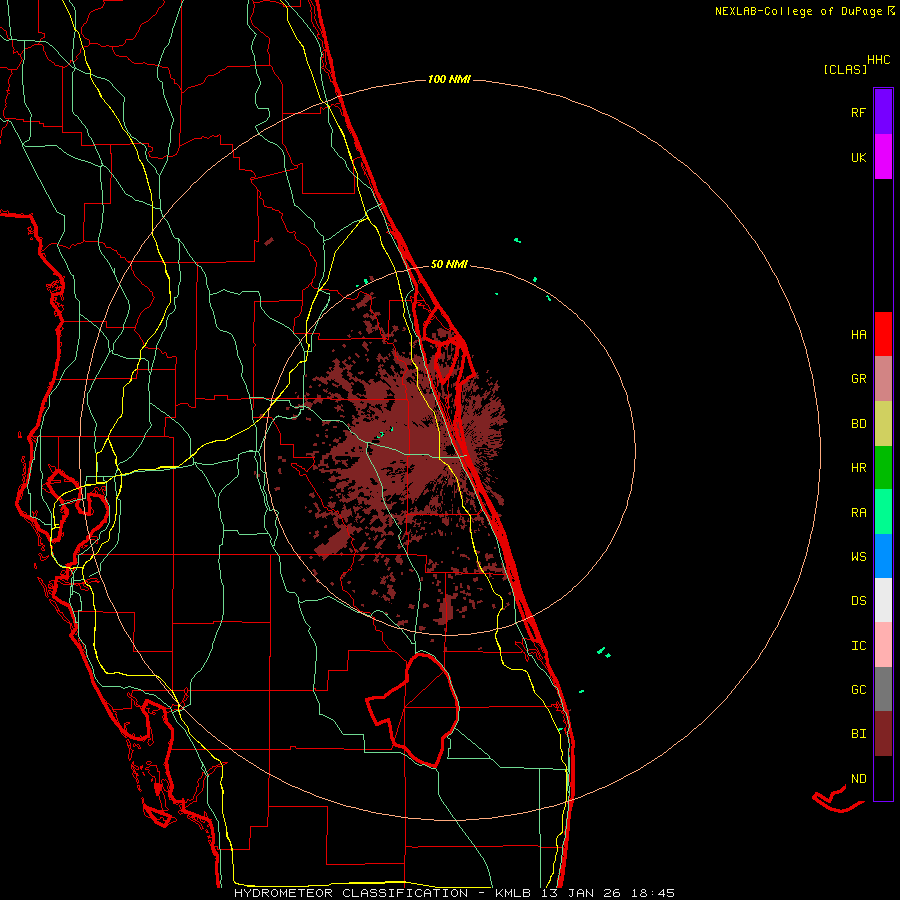The image size is (900, 900).
Task: Click the HA legend label
Action: pos(858,335)
